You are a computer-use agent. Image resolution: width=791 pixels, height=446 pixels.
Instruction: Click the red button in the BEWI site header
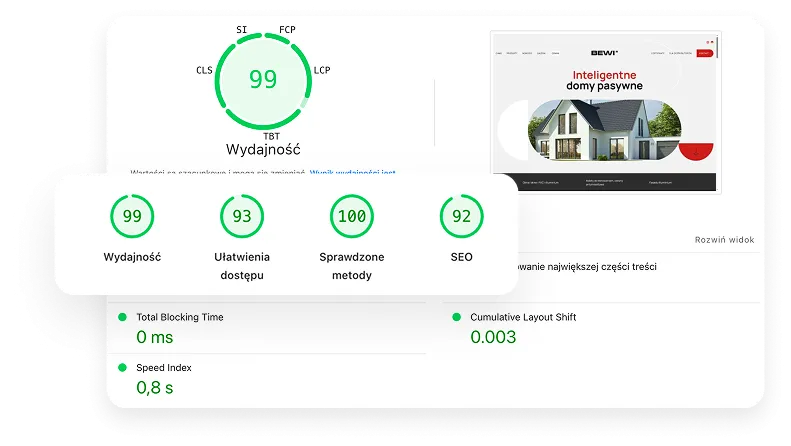pyautogui.click(x=704, y=53)
